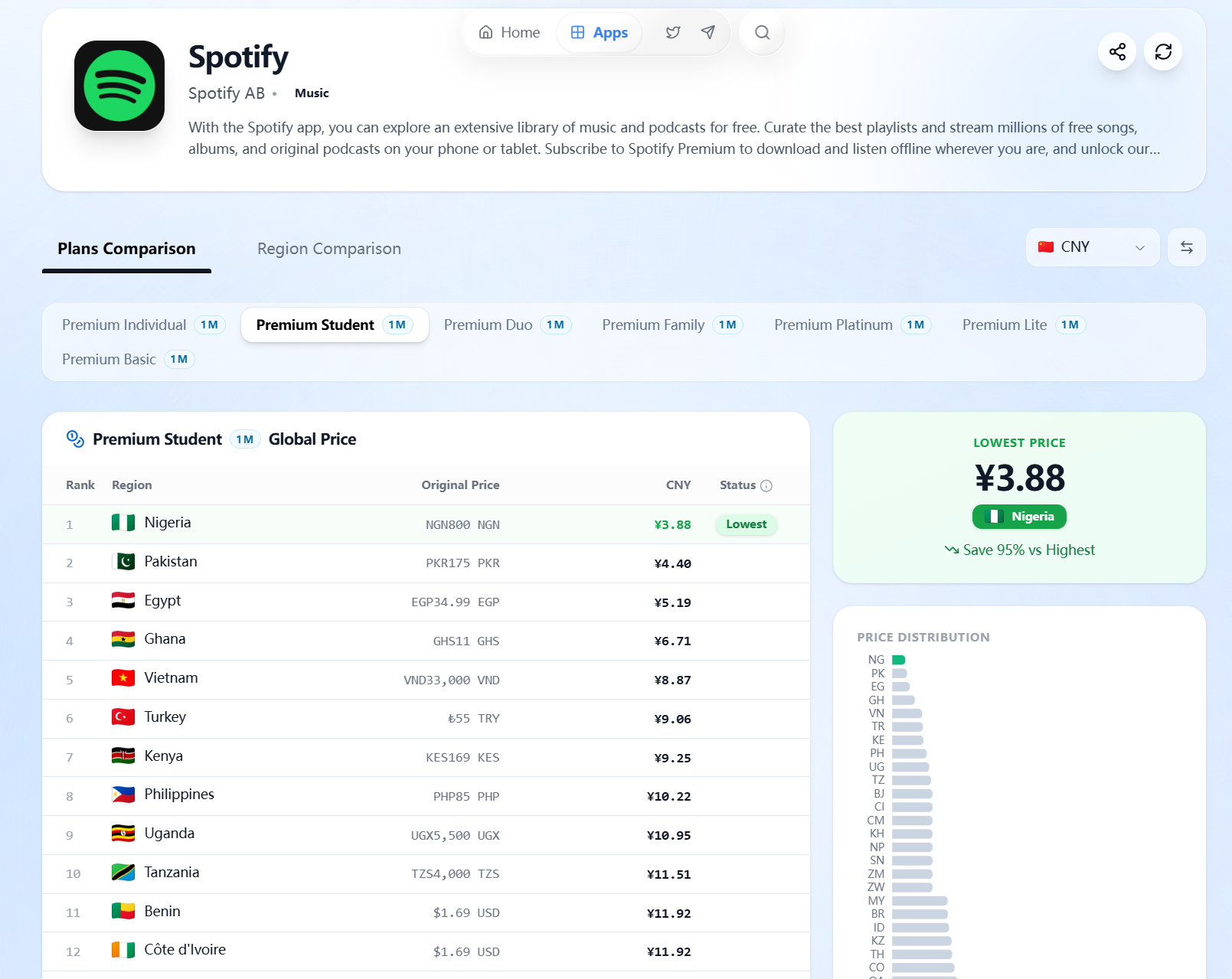The height and width of the screenshot is (979, 1232).
Task: Click the CNY column header
Action: [x=678, y=485]
